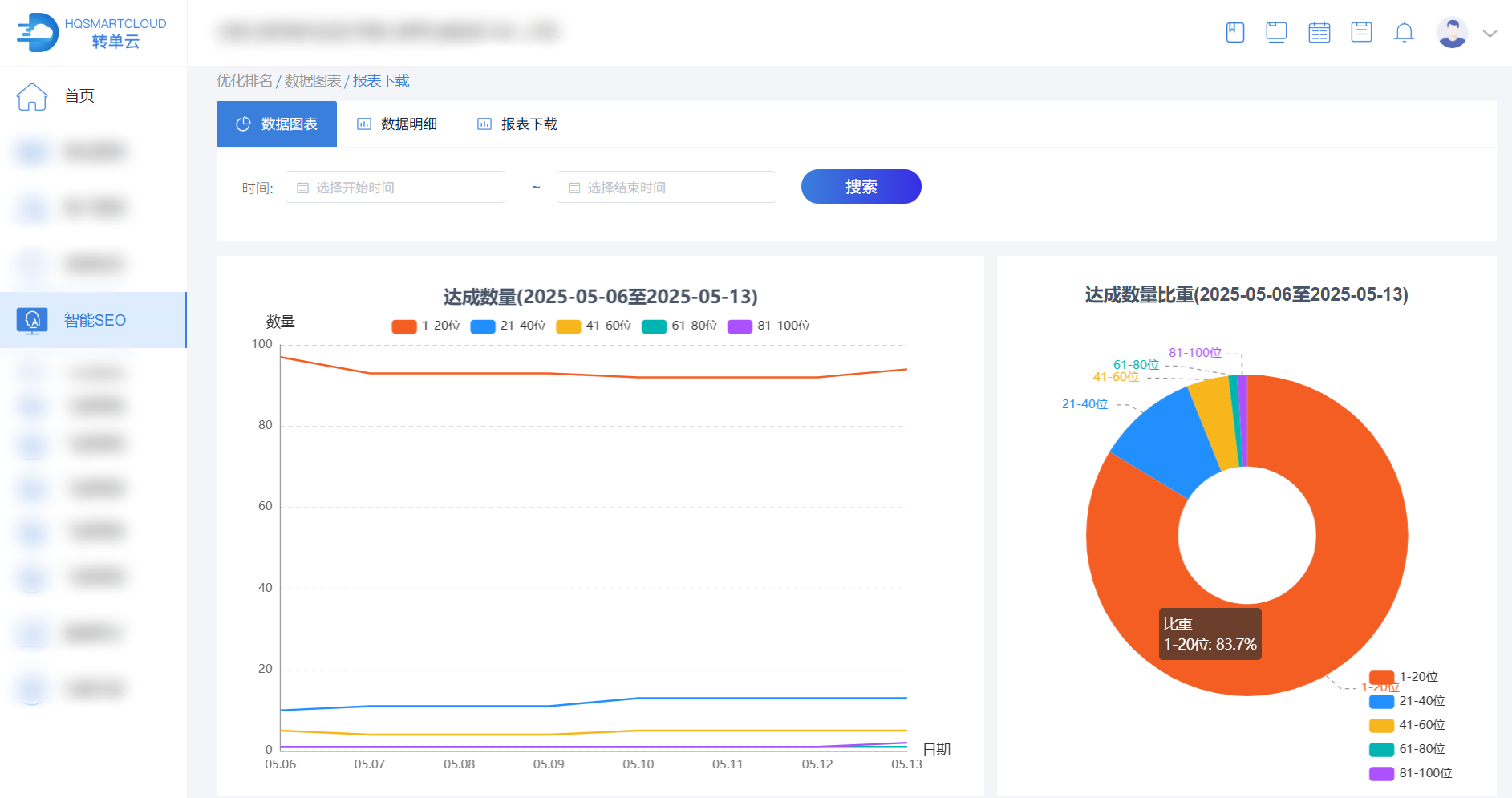Image resolution: width=1512 pixels, height=798 pixels.
Task: Open the notification bell
Action: pos(1404,33)
